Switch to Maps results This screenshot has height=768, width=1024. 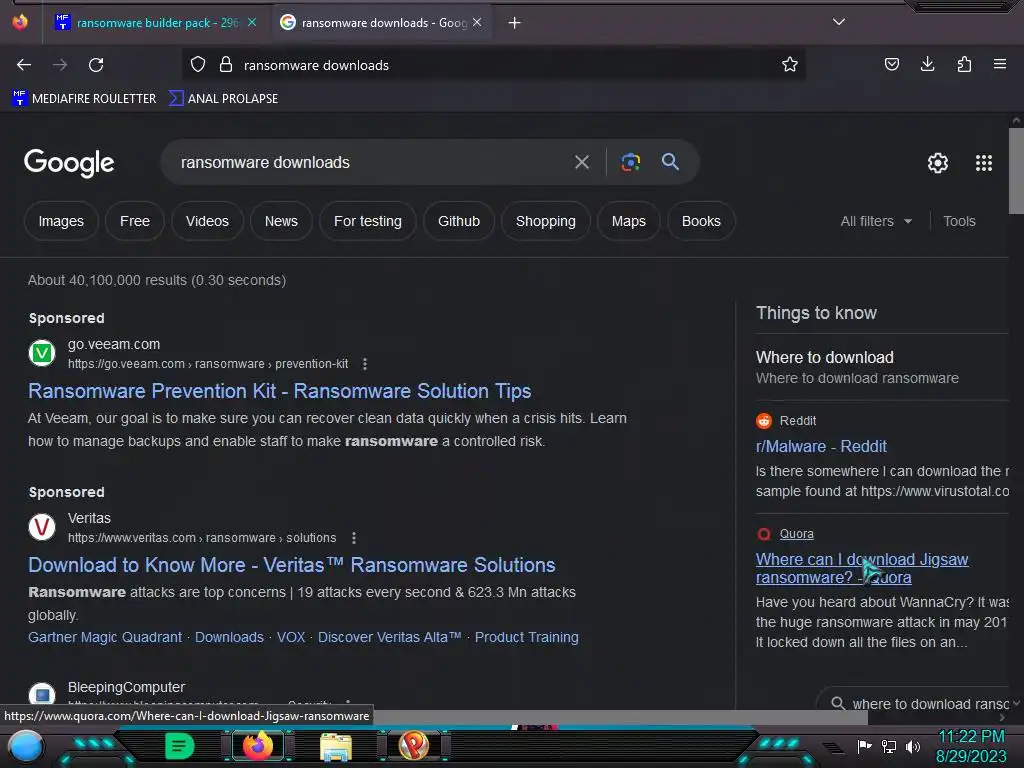pos(628,221)
